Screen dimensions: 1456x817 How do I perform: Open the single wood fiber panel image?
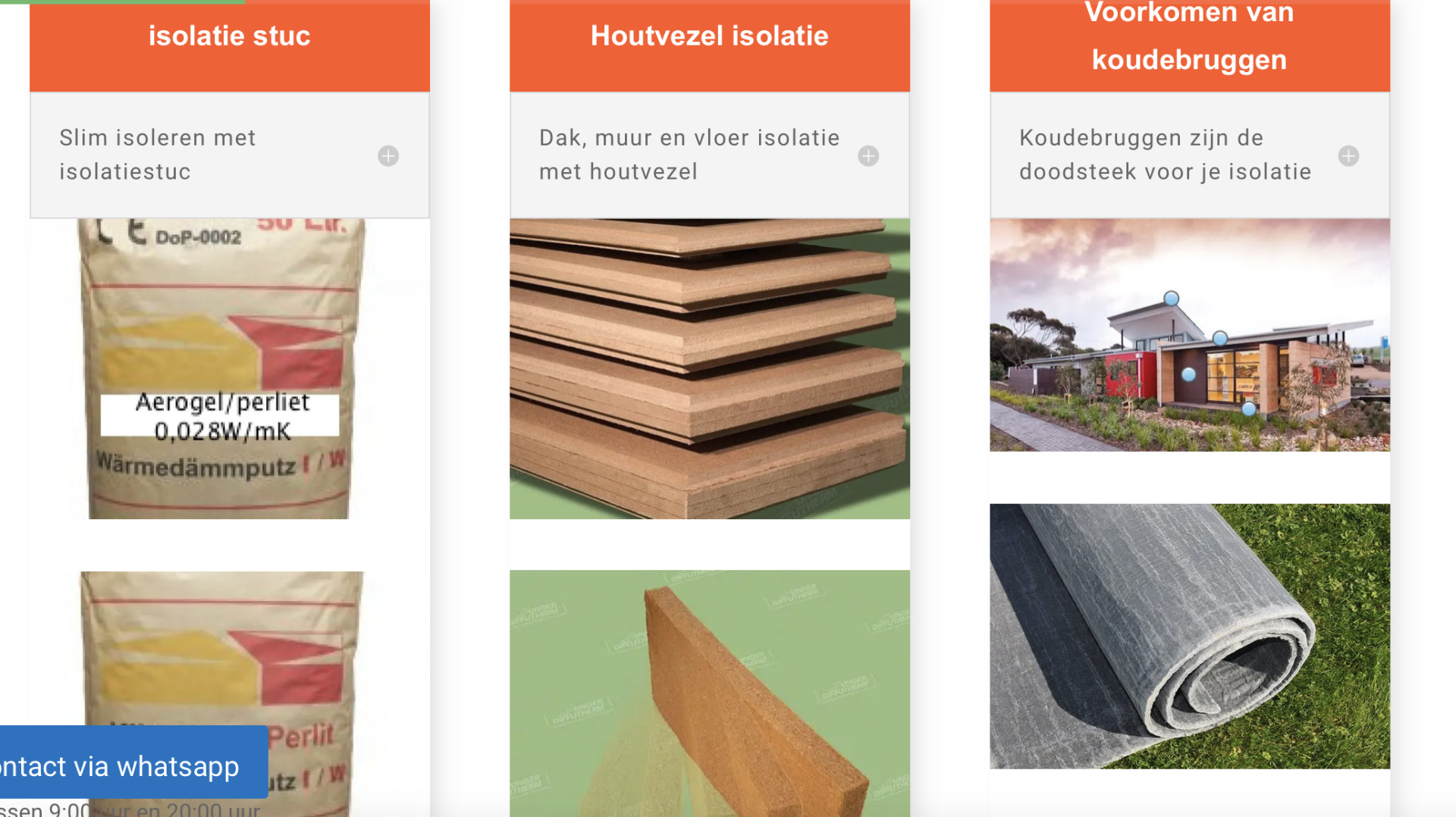coord(709,693)
